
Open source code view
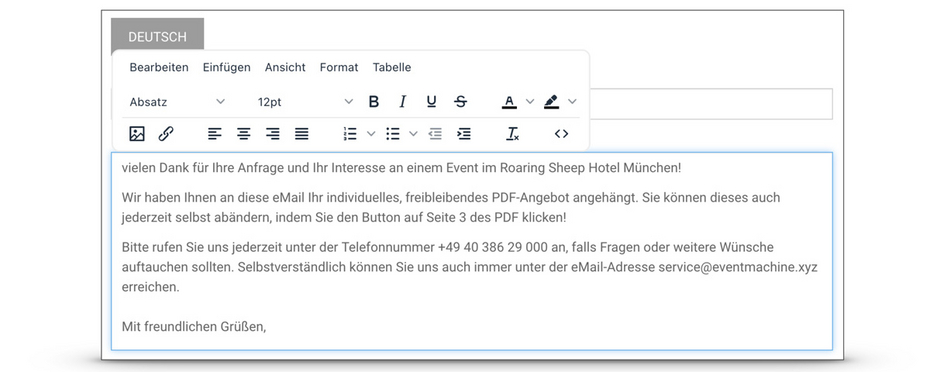(x=561, y=134)
